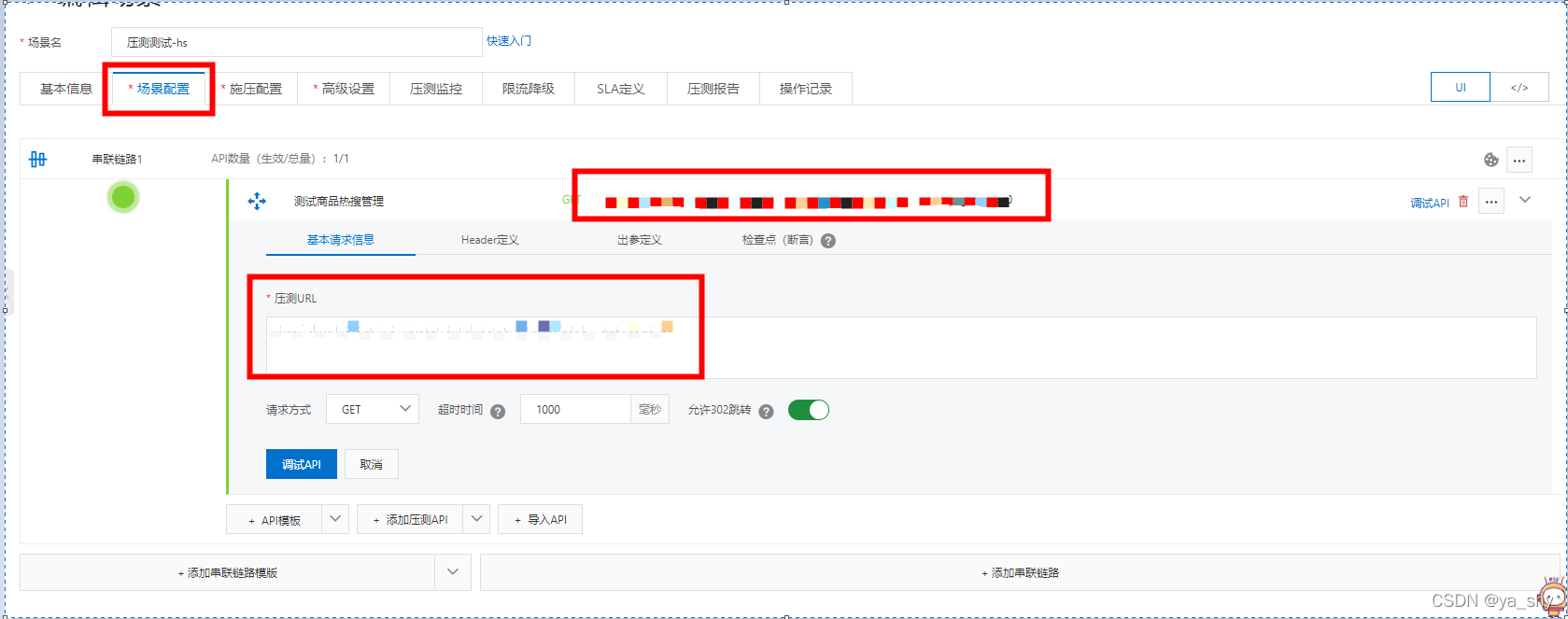
Task: Open the SLA定义 tab
Action: click(x=621, y=89)
